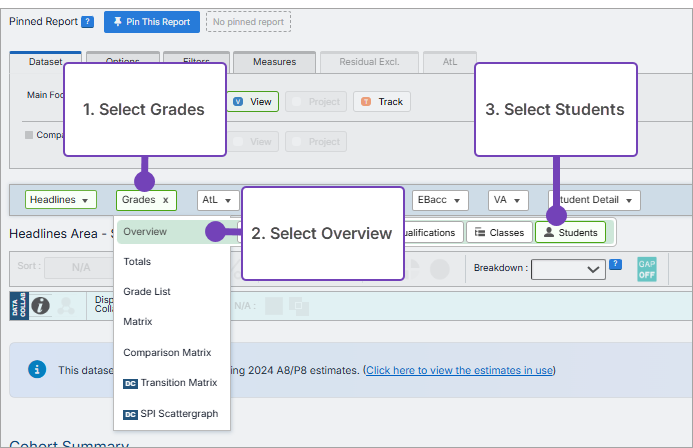Click the Pinned Report help icon
The image size is (693, 448).
pyautogui.click(x=87, y=21)
